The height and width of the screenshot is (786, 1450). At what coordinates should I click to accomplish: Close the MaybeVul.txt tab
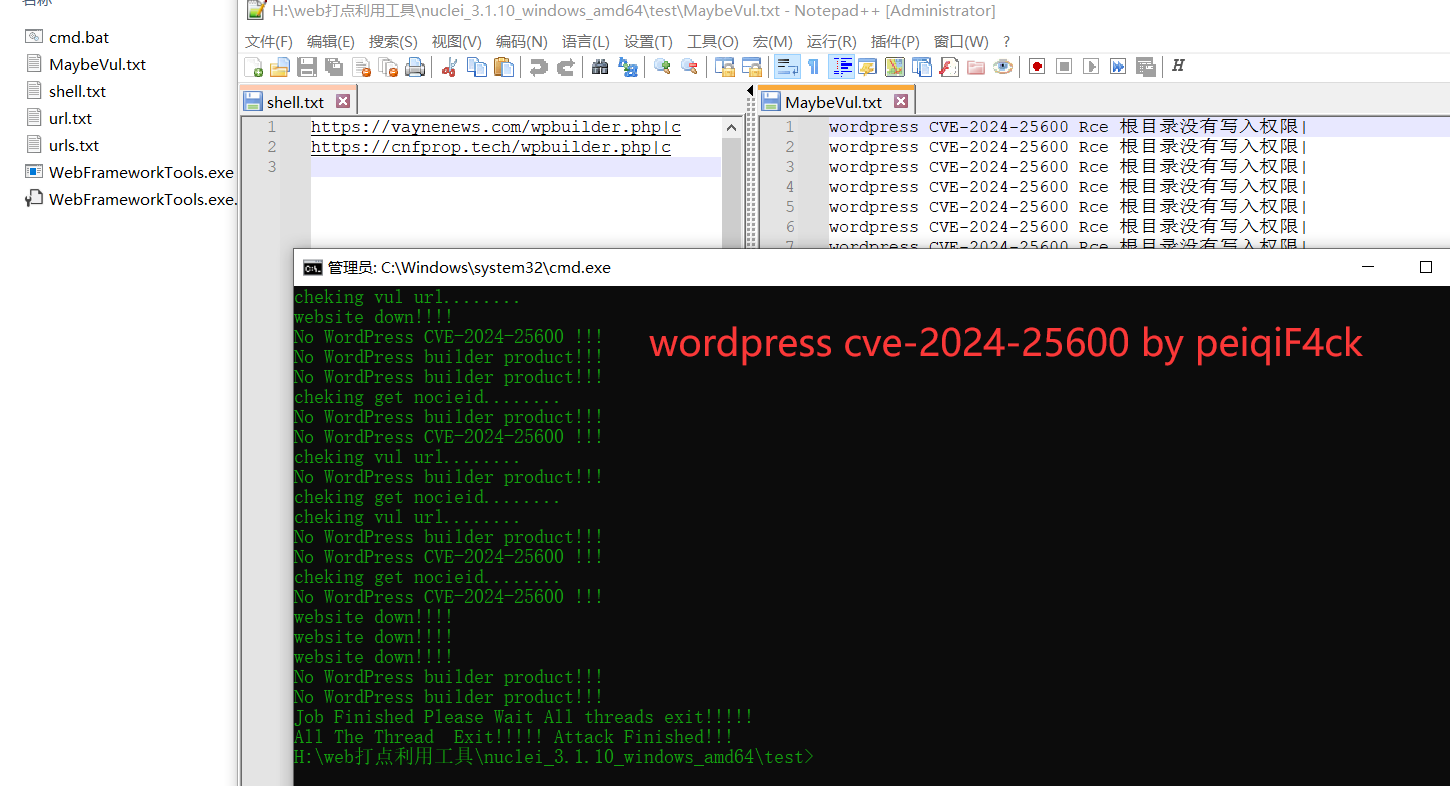coord(901,101)
